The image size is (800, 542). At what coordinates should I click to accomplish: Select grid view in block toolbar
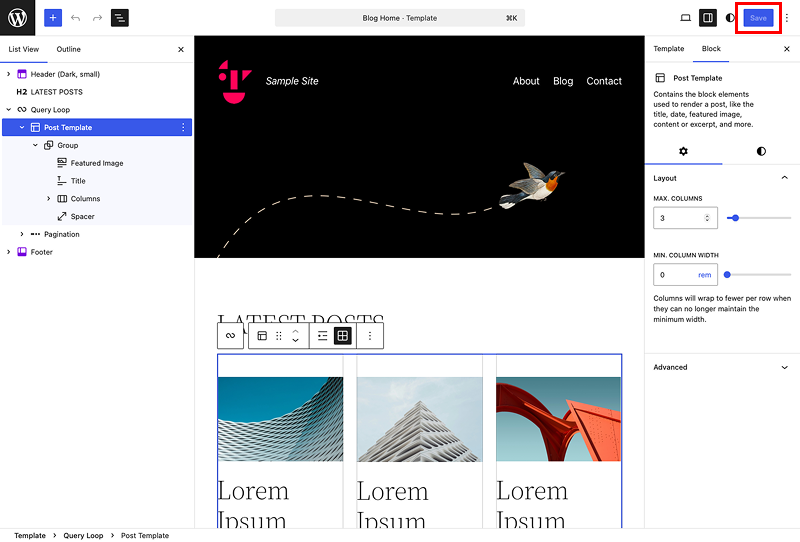click(x=343, y=336)
